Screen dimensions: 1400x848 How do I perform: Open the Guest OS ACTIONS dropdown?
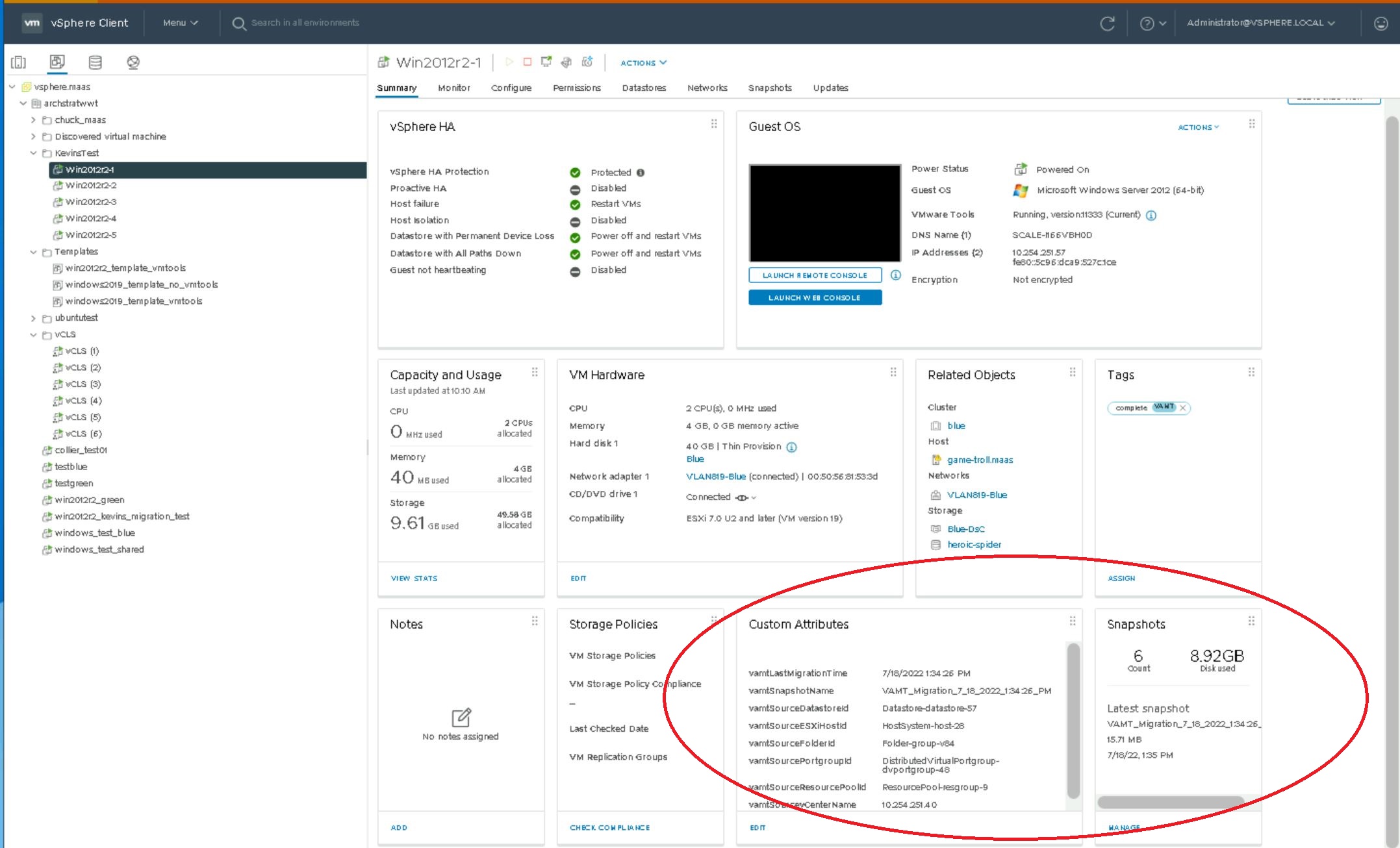pos(1199,127)
